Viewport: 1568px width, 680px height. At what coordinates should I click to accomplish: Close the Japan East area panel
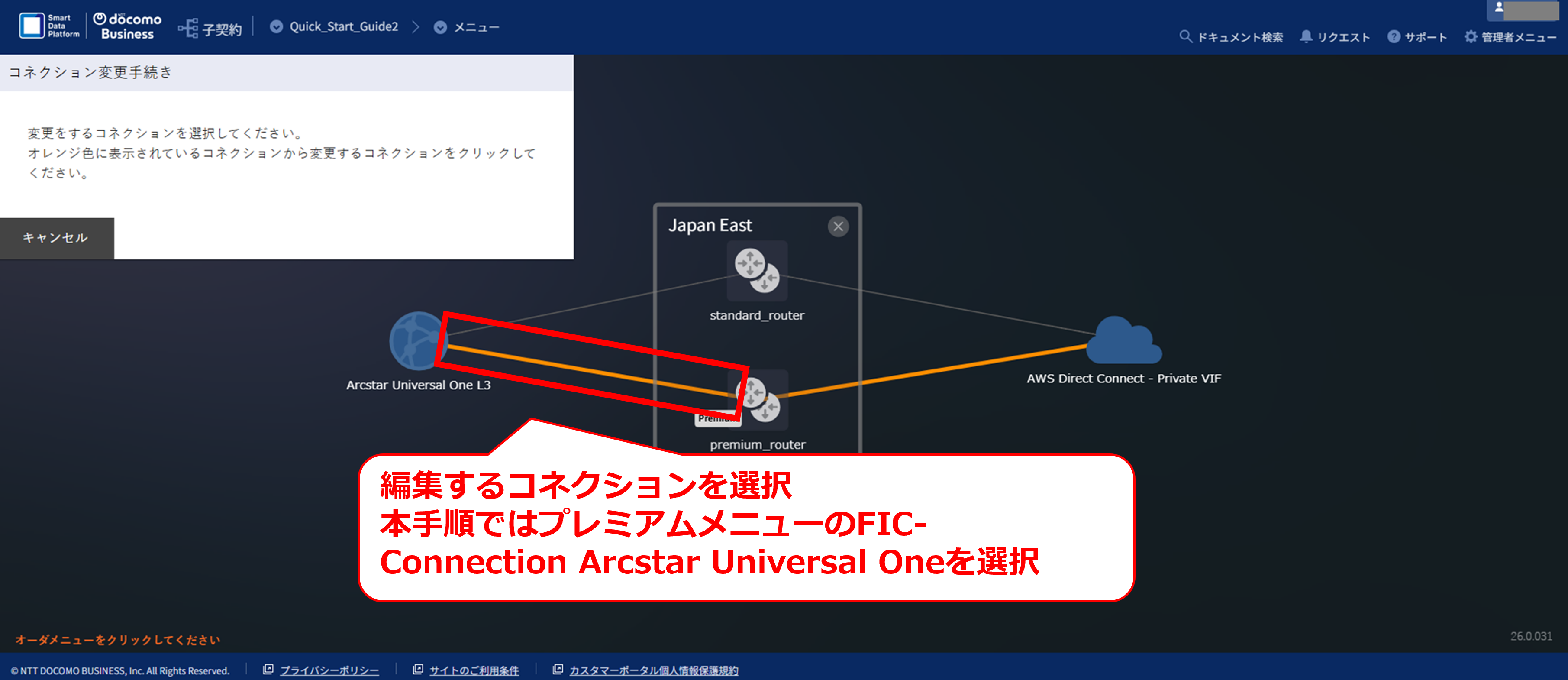(x=838, y=227)
